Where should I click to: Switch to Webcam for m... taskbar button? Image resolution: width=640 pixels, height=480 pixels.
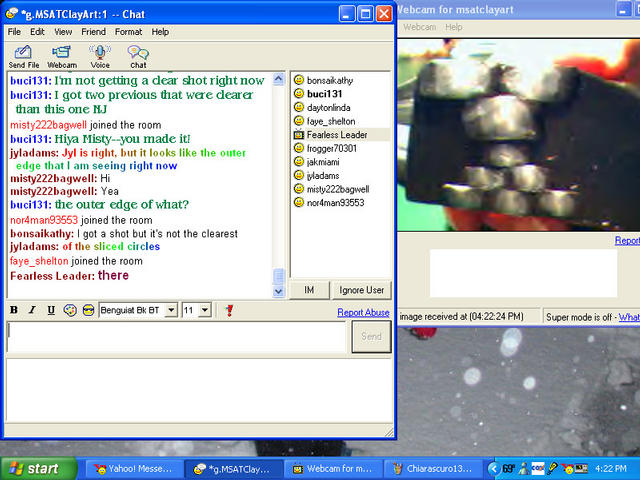click(x=333, y=469)
